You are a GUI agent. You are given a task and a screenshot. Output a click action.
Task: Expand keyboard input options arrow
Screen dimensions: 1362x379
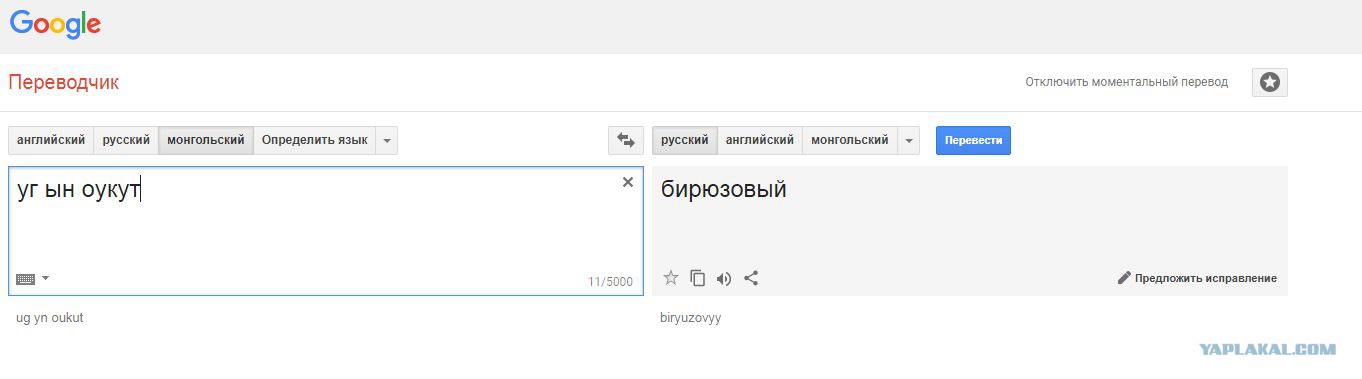(45, 278)
